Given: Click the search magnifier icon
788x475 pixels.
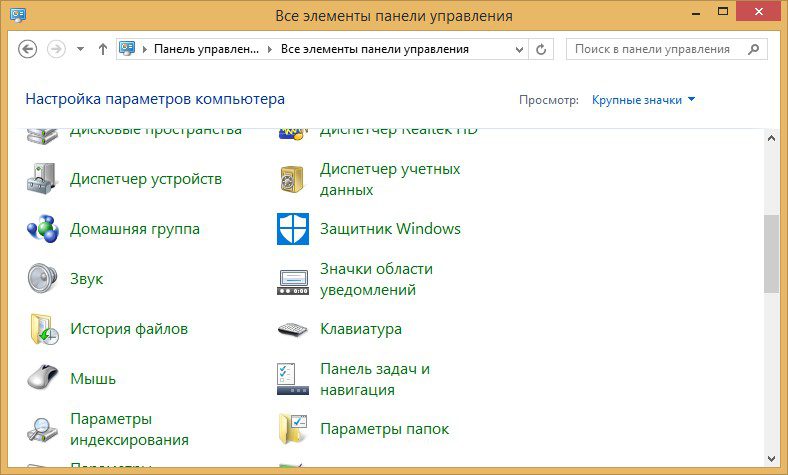Looking at the screenshot, I should [753, 49].
